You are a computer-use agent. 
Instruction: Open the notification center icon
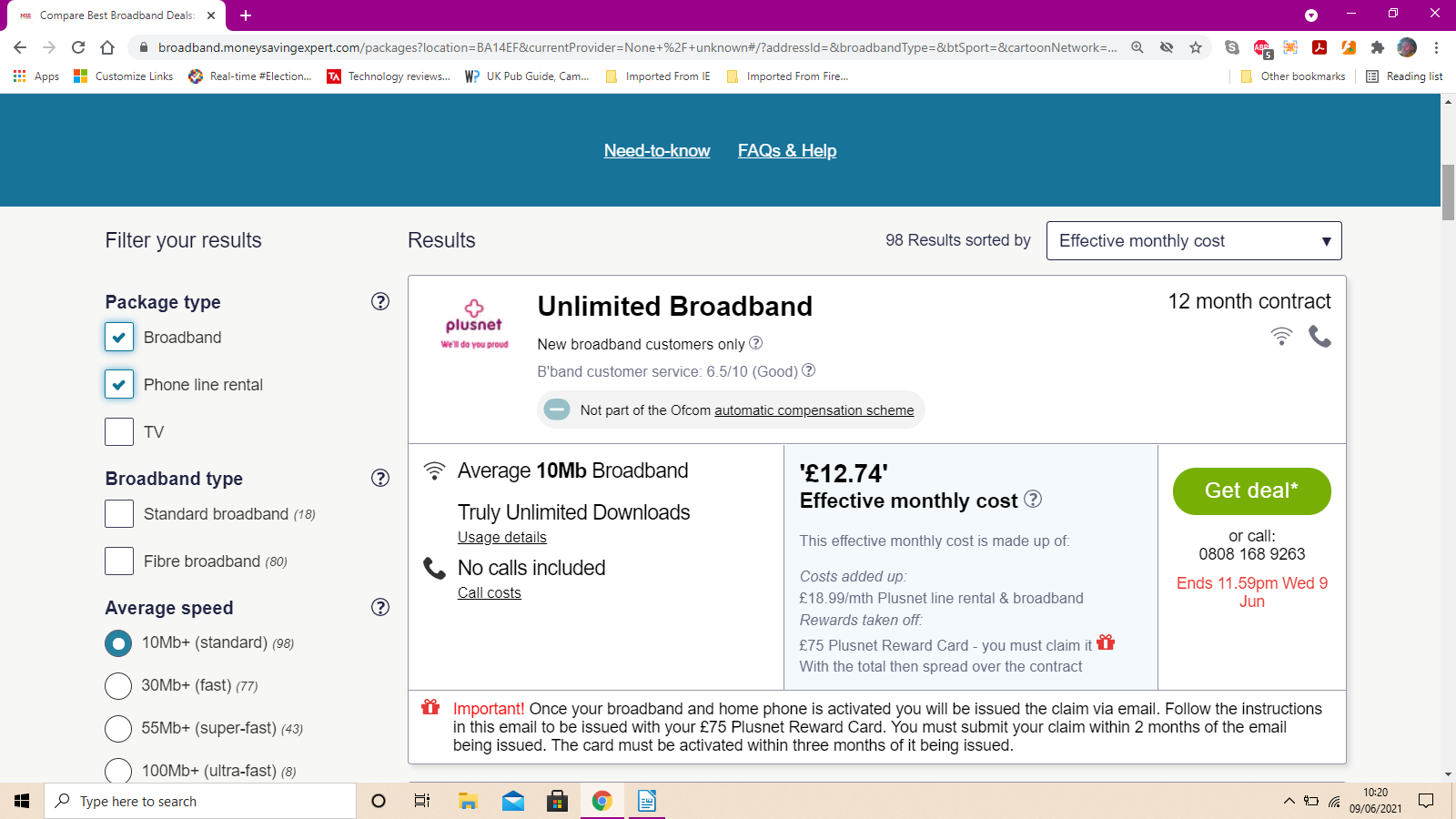[1426, 801]
